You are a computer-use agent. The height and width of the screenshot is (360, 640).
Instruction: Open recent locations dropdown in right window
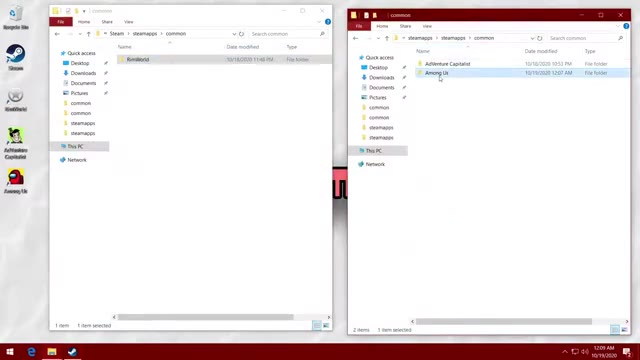(378, 38)
